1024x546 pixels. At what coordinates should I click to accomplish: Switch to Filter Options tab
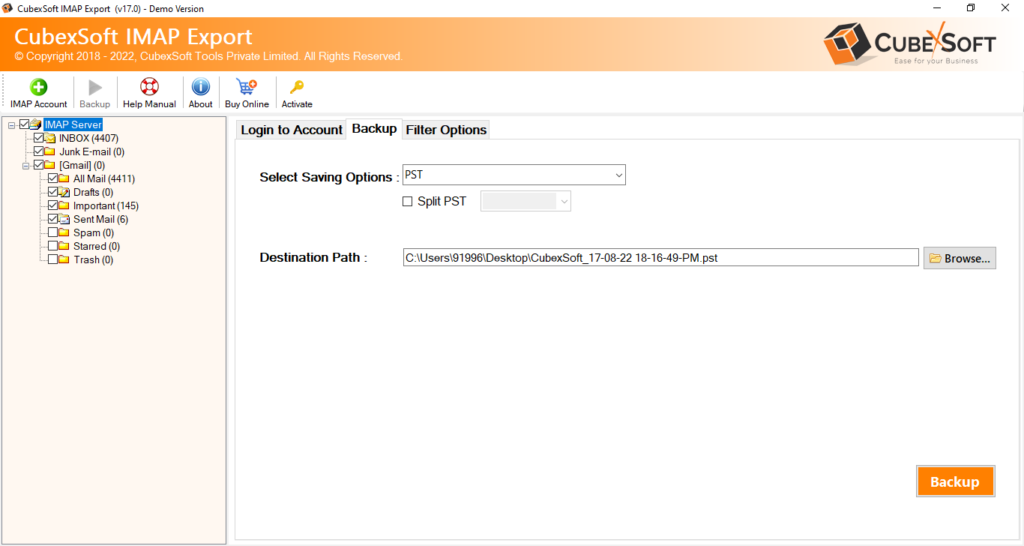[x=446, y=130]
